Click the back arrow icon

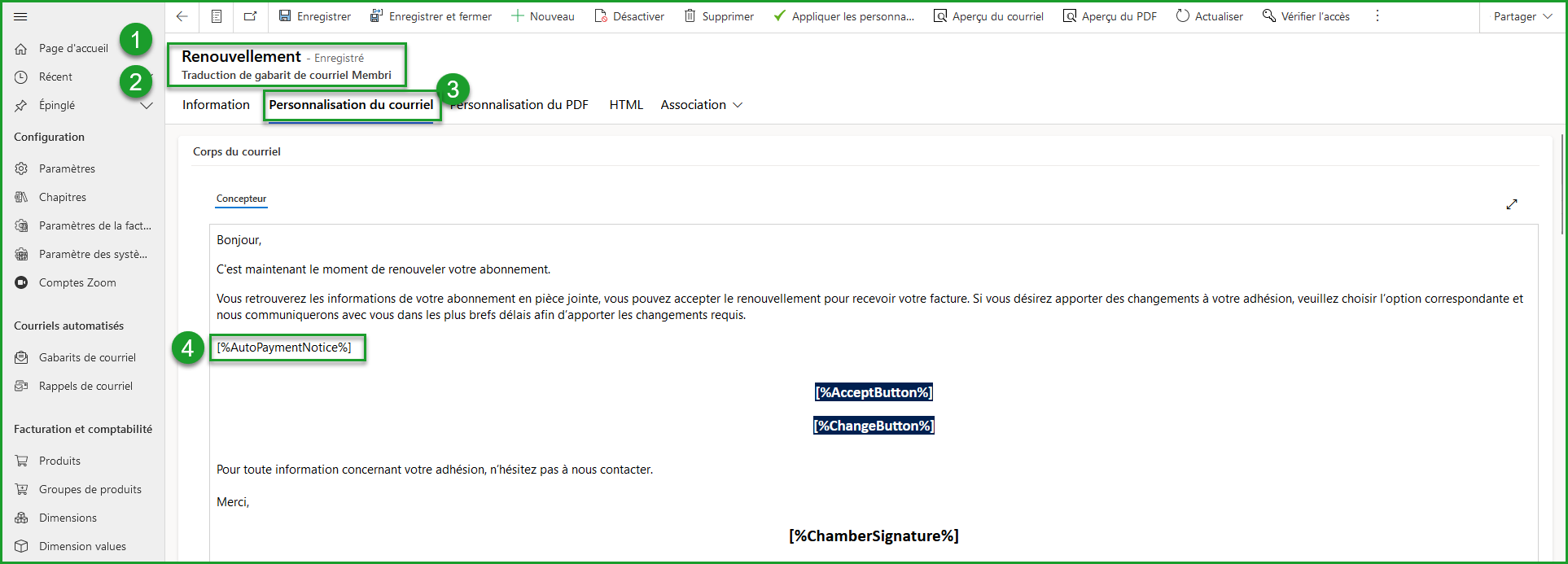click(182, 16)
